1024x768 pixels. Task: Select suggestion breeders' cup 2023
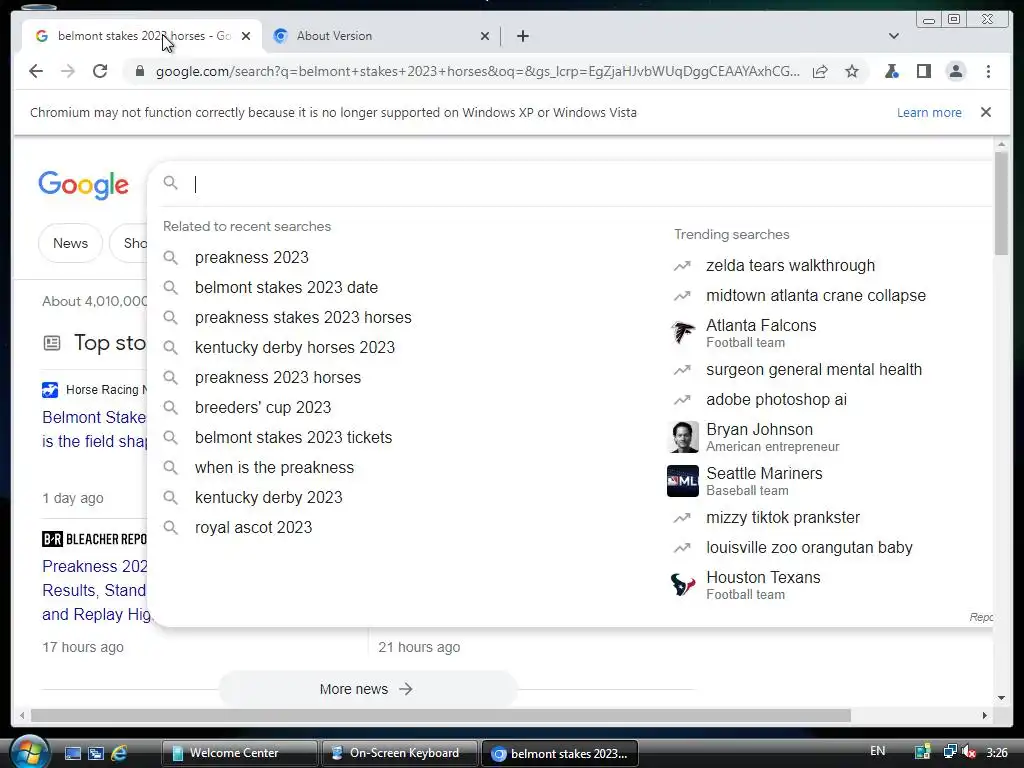pyautogui.click(x=263, y=408)
